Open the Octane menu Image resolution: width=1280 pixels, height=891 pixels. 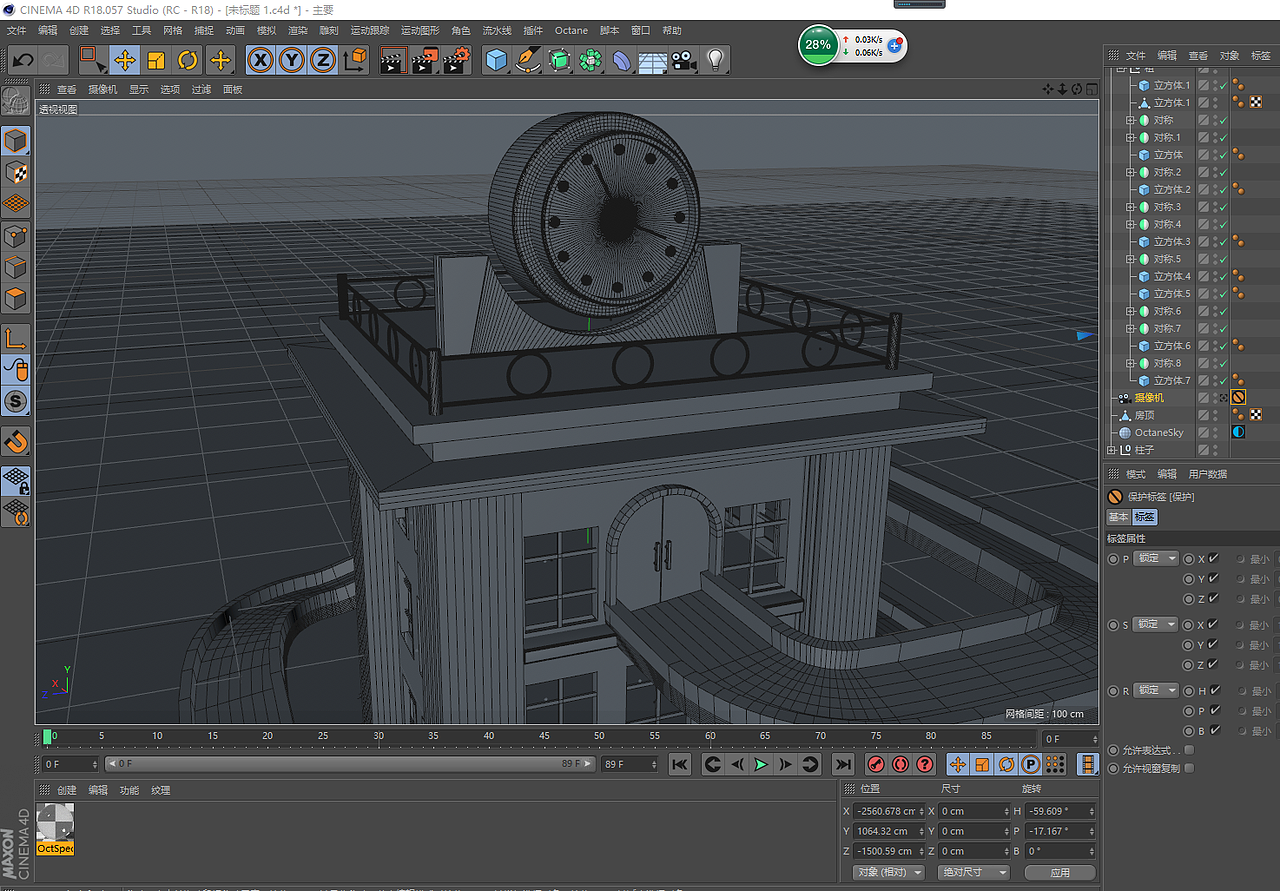point(571,30)
